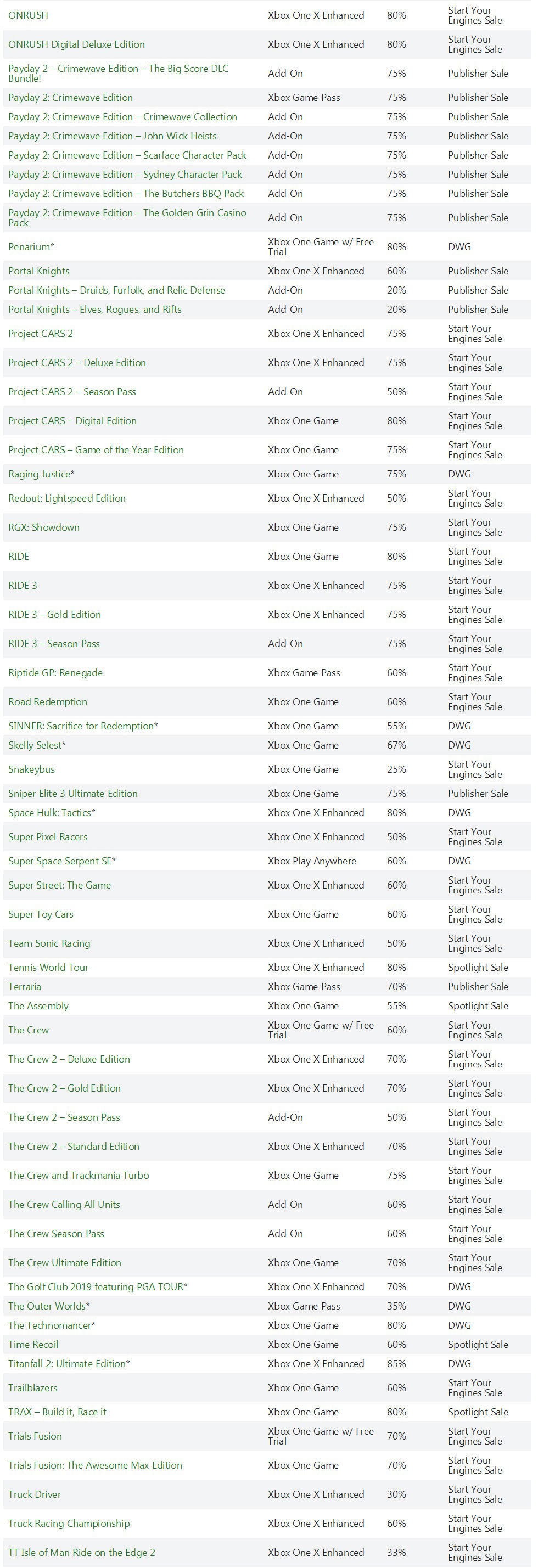This screenshot has height=1568, width=538.
Task: Open The Crew 2 – Gold Edition link
Action: 65,1089
